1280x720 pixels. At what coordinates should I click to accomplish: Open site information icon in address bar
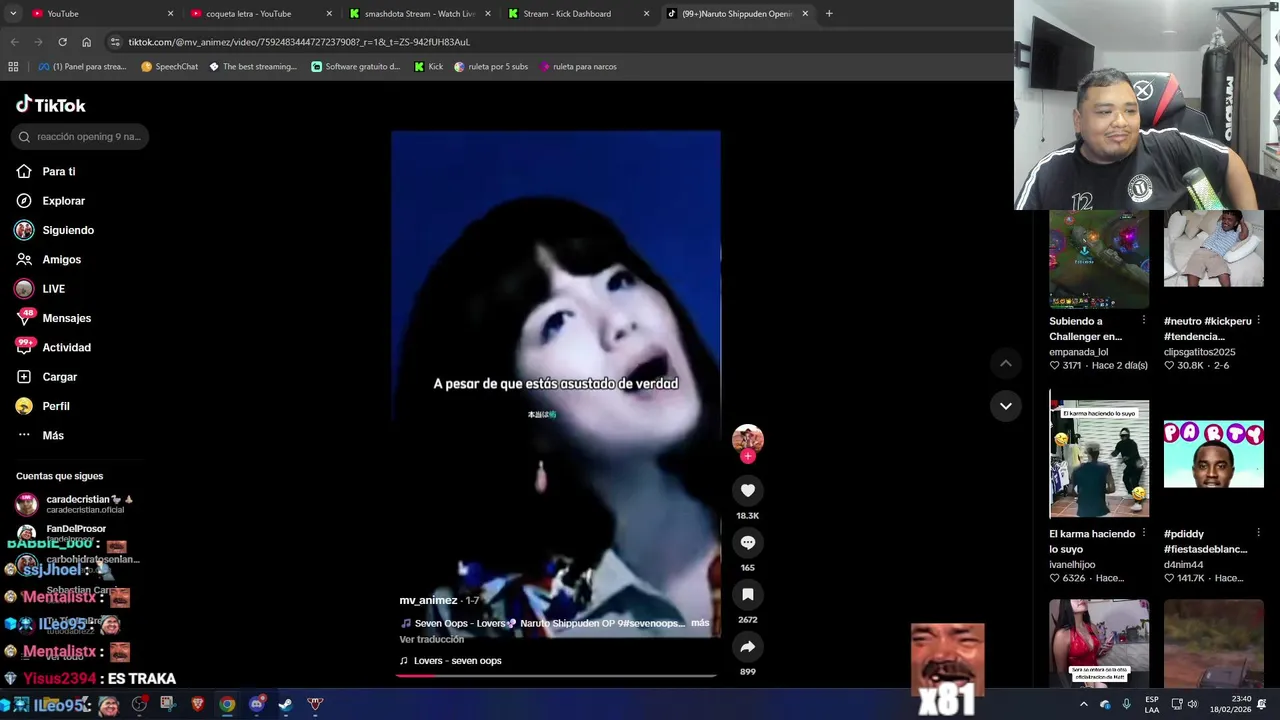115,42
